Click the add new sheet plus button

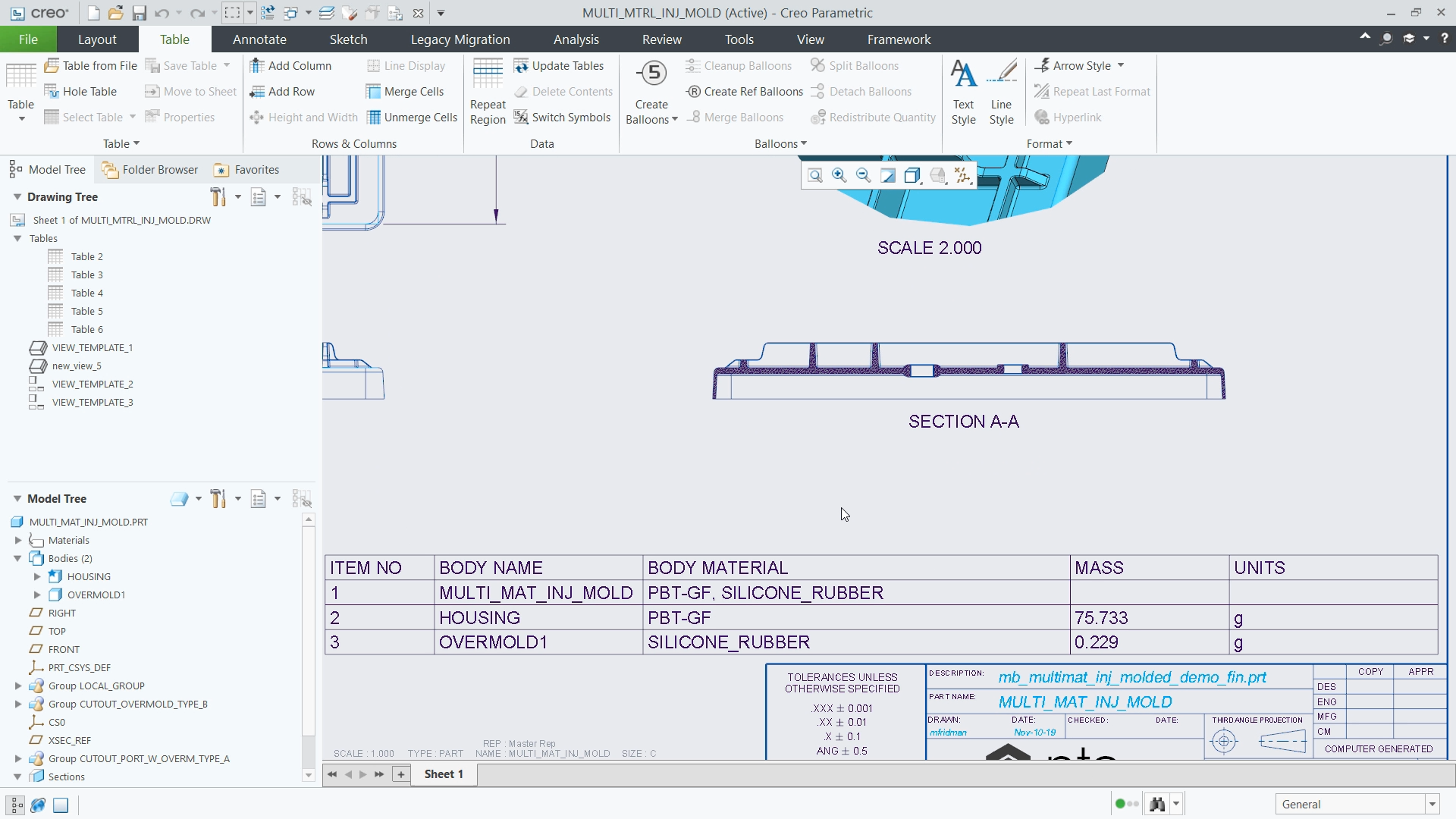click(401, 774)
